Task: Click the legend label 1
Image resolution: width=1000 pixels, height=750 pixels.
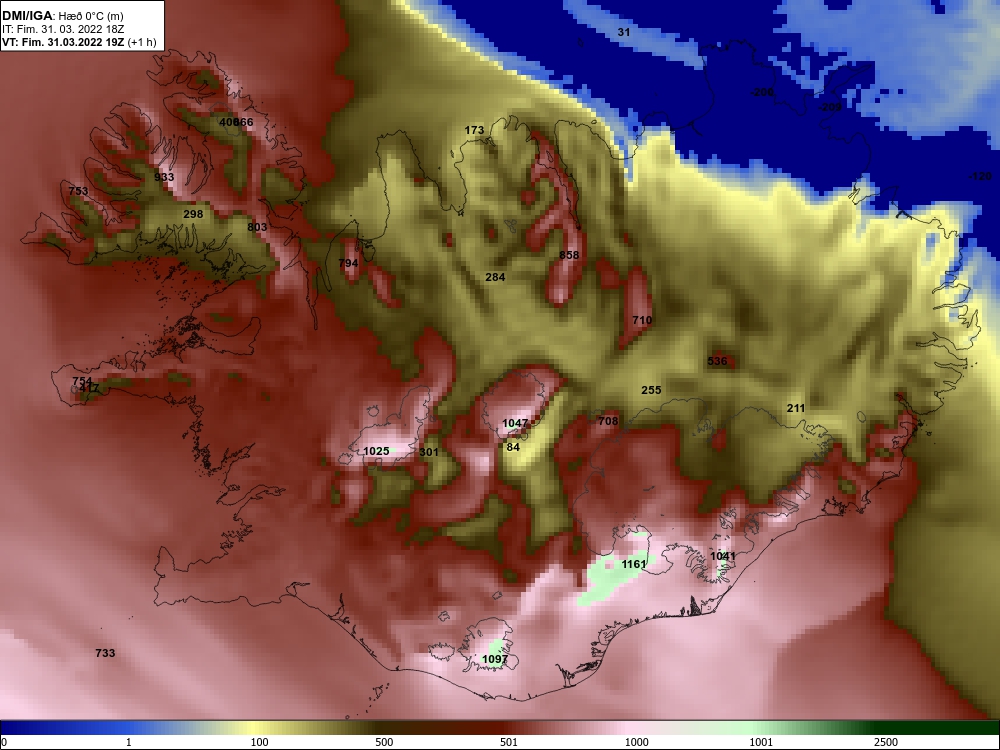Action: [128, 742]
